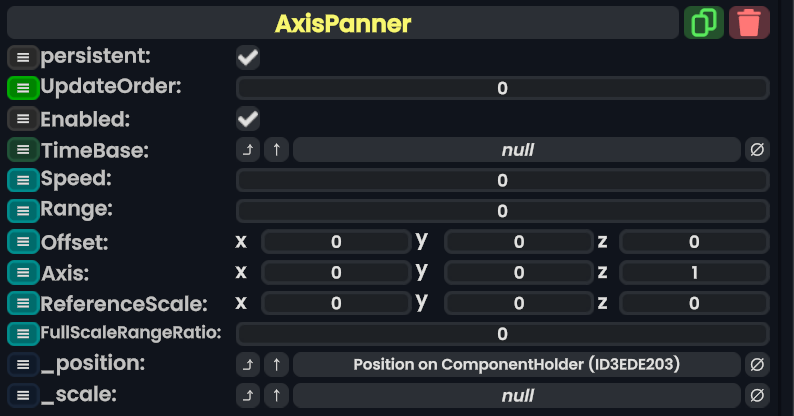Click the curved arrow icon beside _scale
Screen dimensions: 794x416
pos(248,396)
